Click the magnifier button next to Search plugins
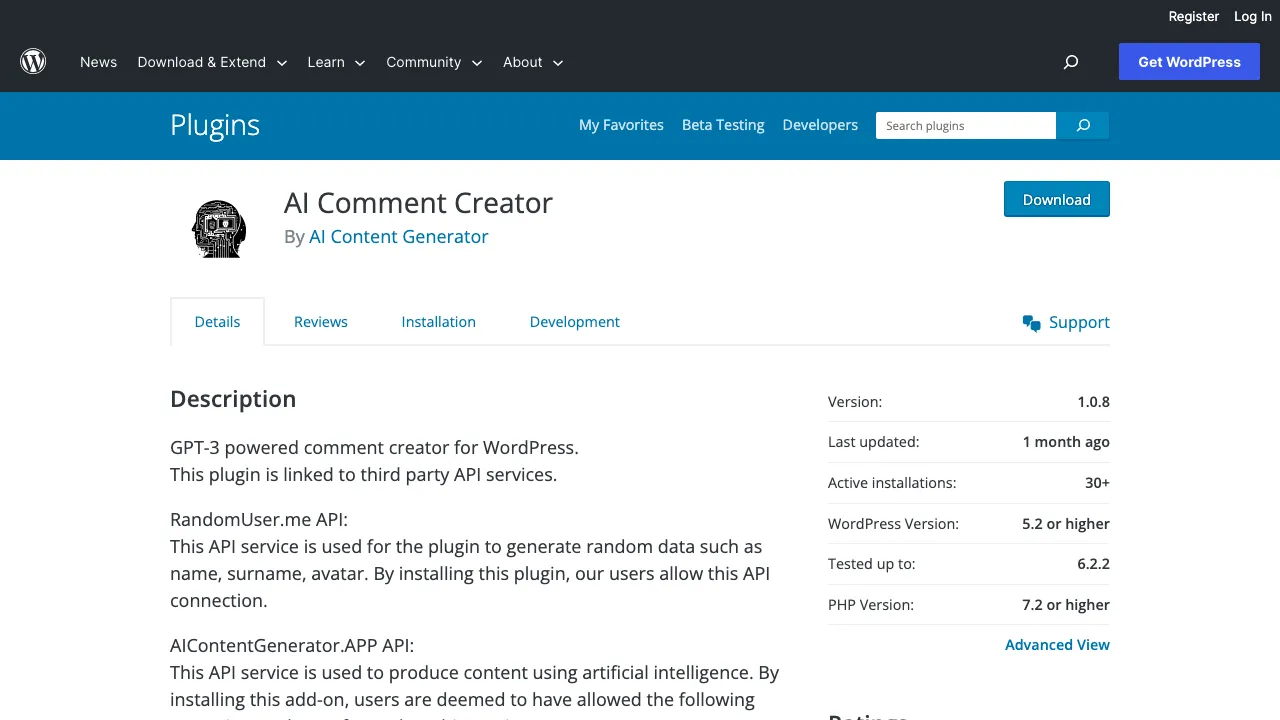1280x720 pixels. (x=1083, y=125)
